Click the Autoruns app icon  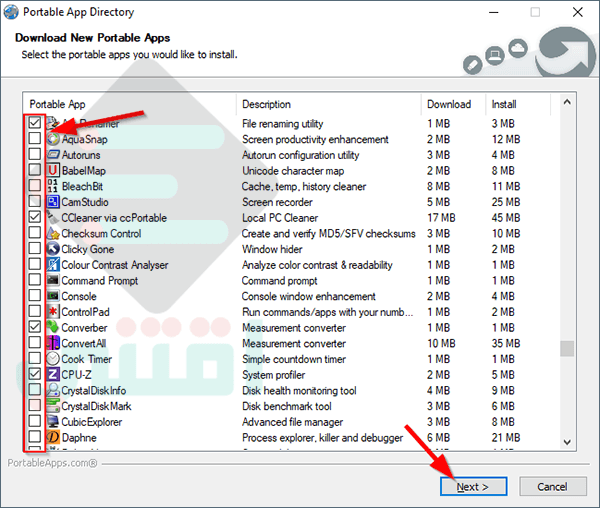(x=53, y=155)
